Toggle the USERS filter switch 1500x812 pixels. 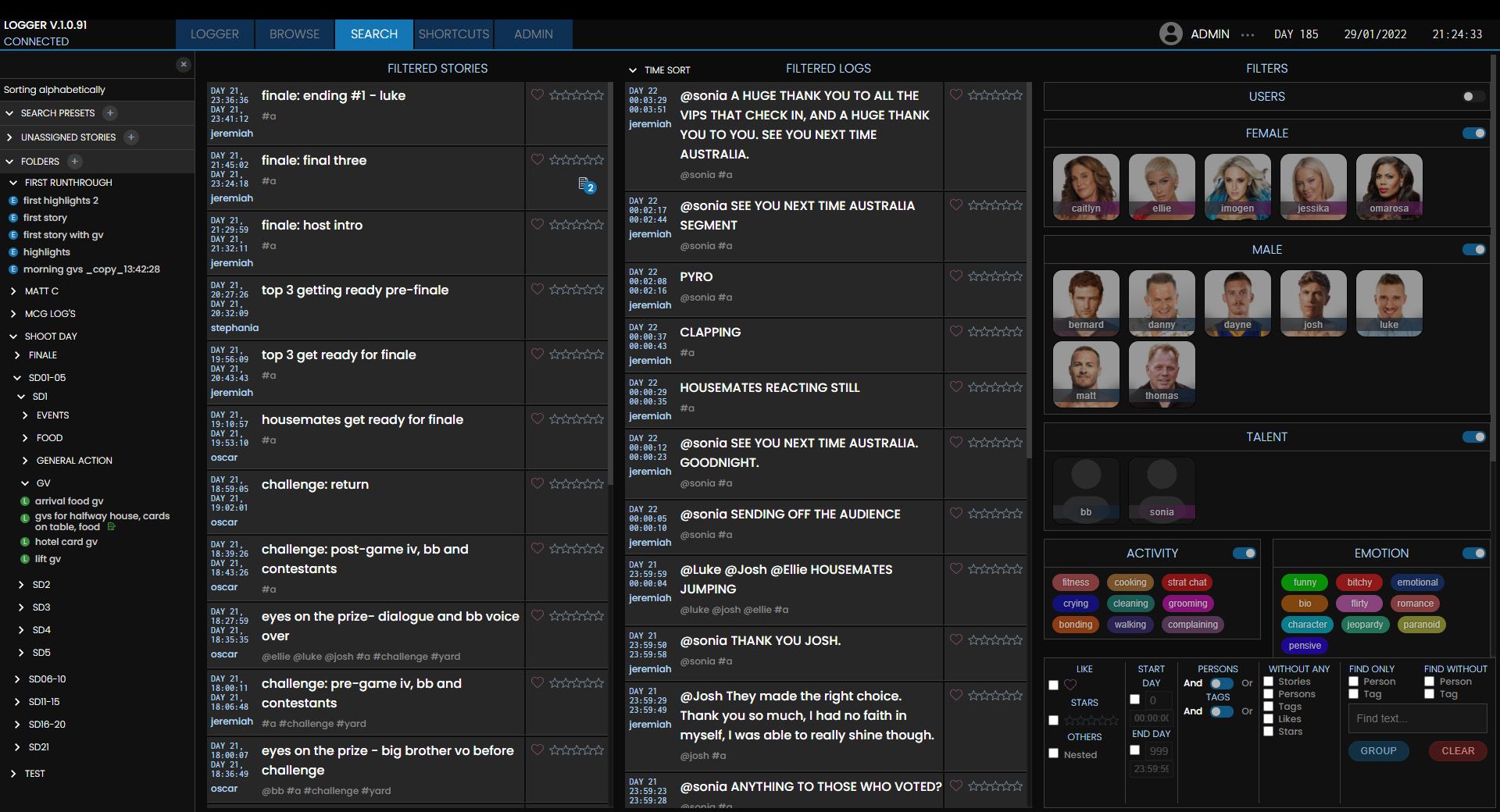coord(1473,97)
